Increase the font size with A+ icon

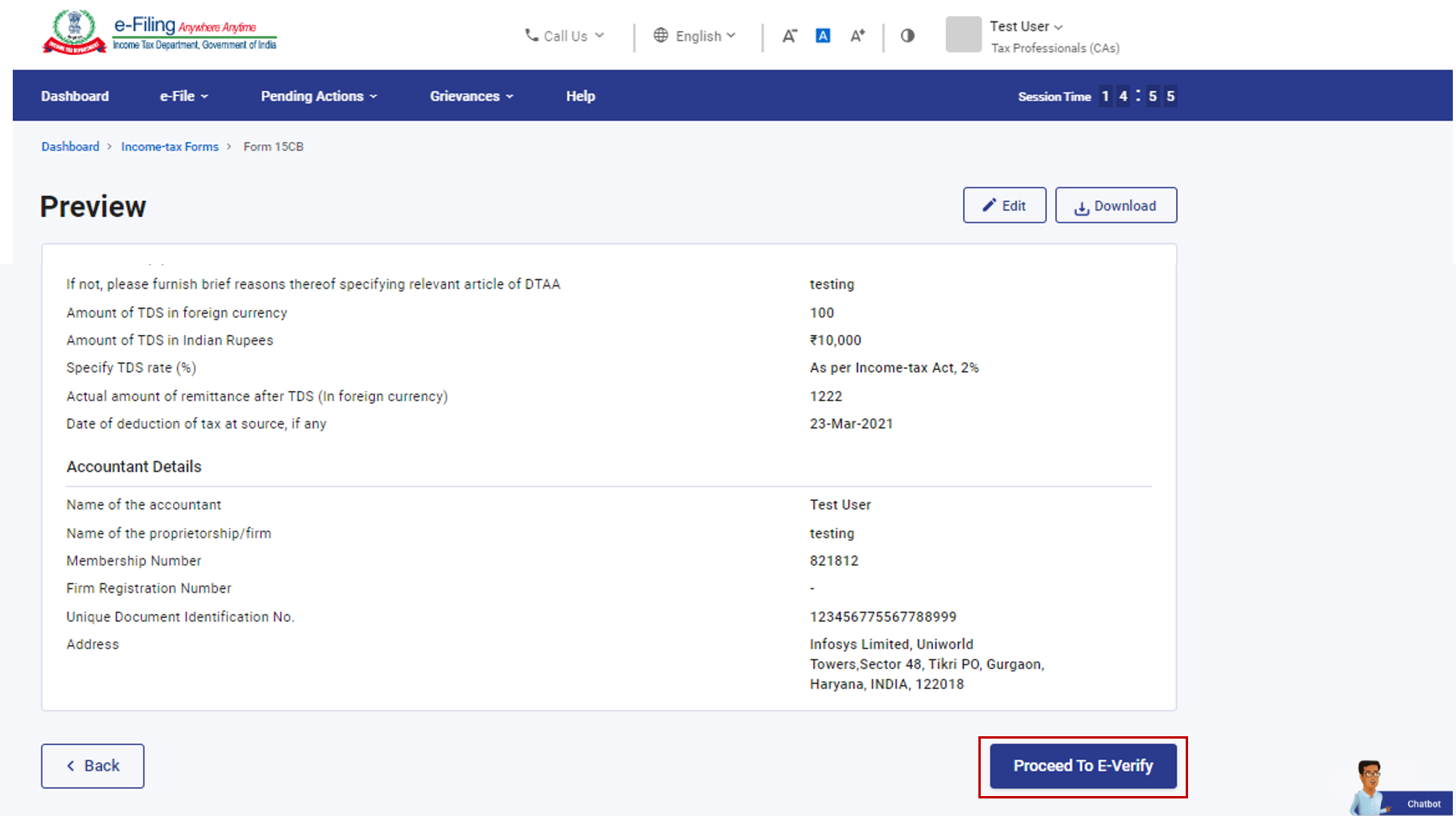857,36
